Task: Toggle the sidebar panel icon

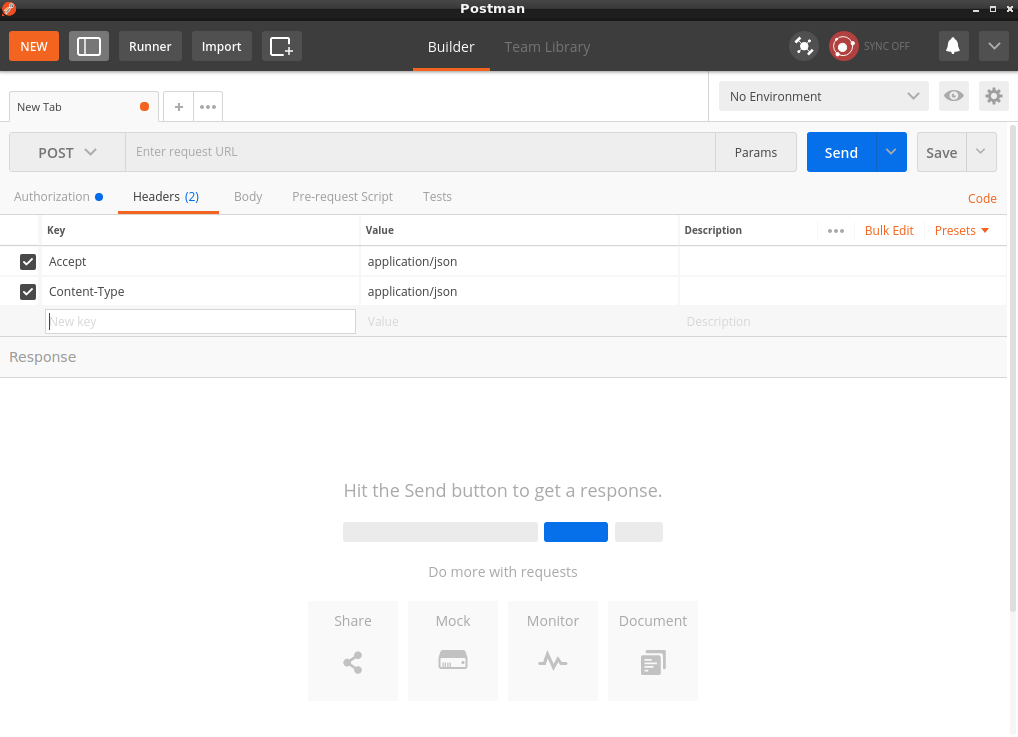Action: [89, 46]
